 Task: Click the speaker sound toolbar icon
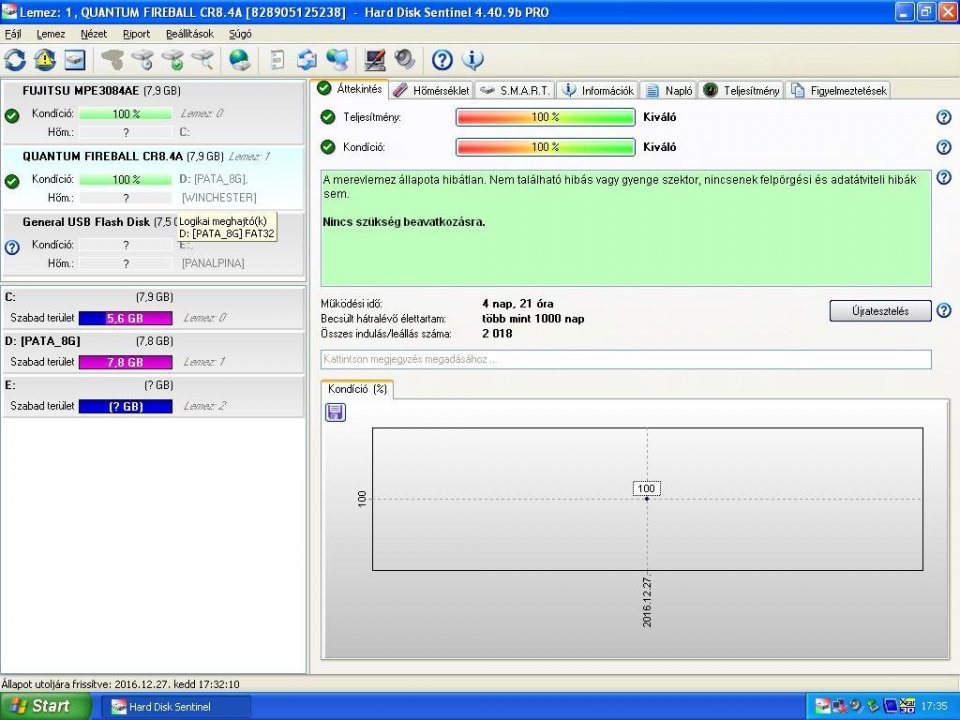pyautogui.click(x=405, y=60)
